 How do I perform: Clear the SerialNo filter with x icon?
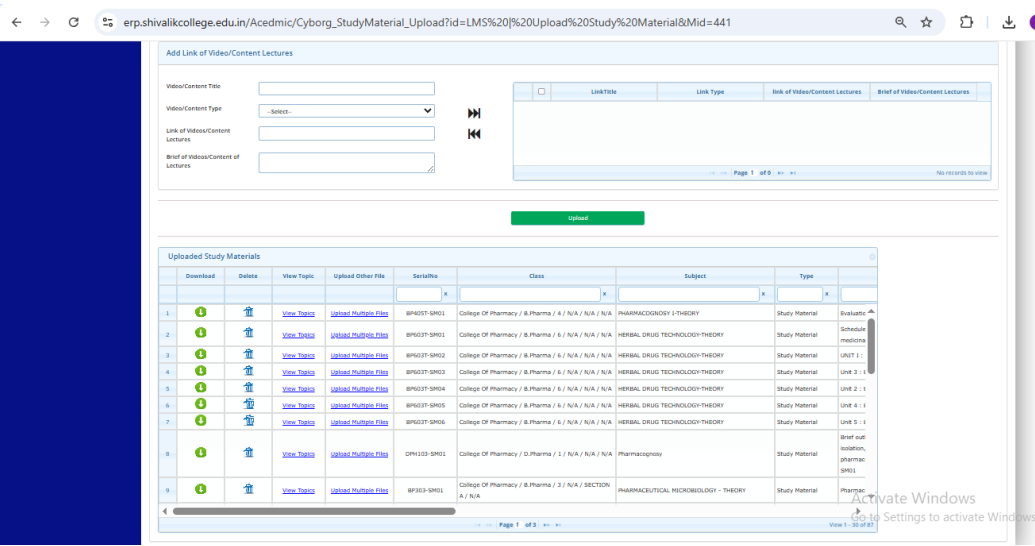pyautogui.click(x=445, y=294)
